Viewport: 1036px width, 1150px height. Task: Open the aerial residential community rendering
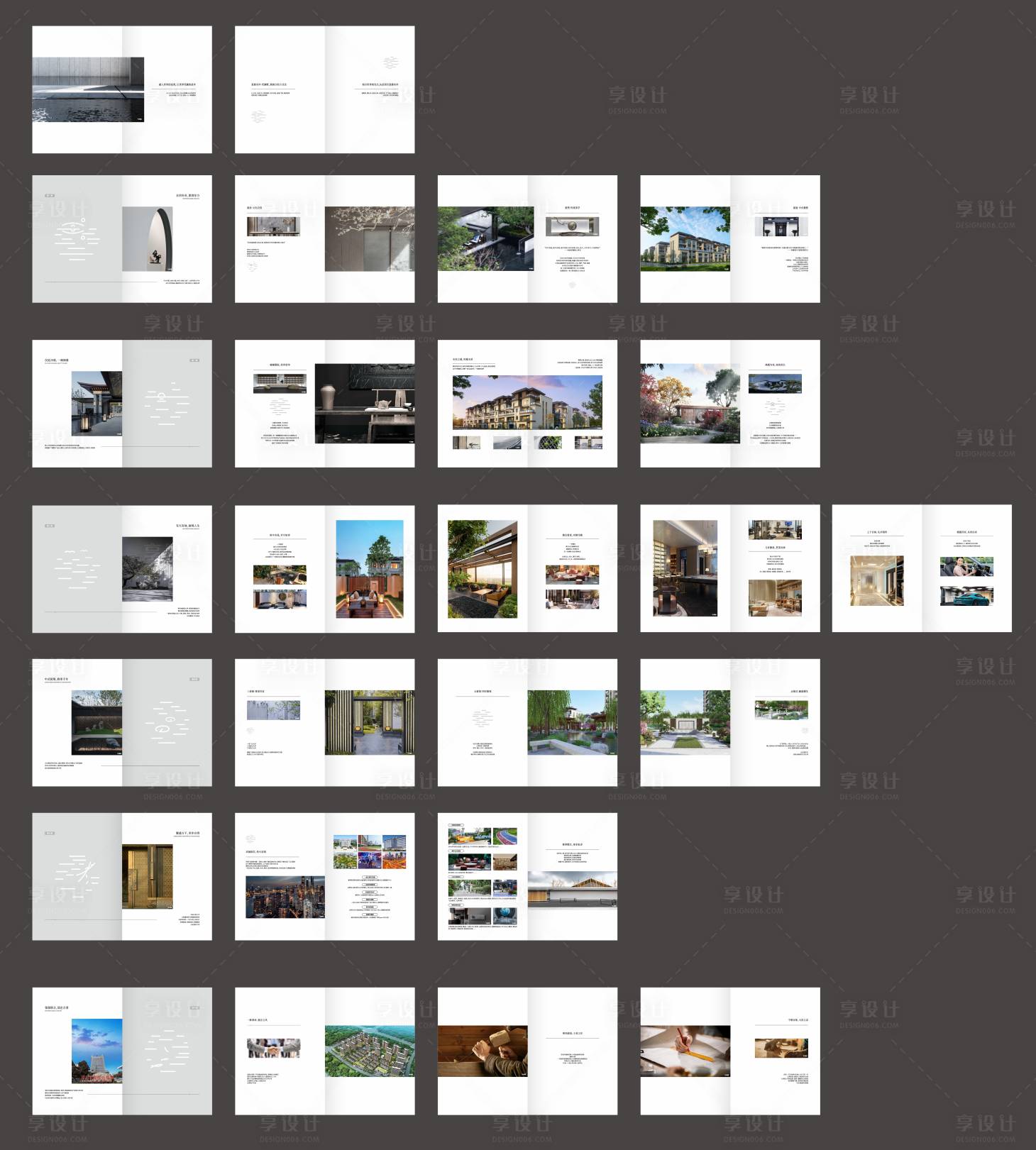370,1051
